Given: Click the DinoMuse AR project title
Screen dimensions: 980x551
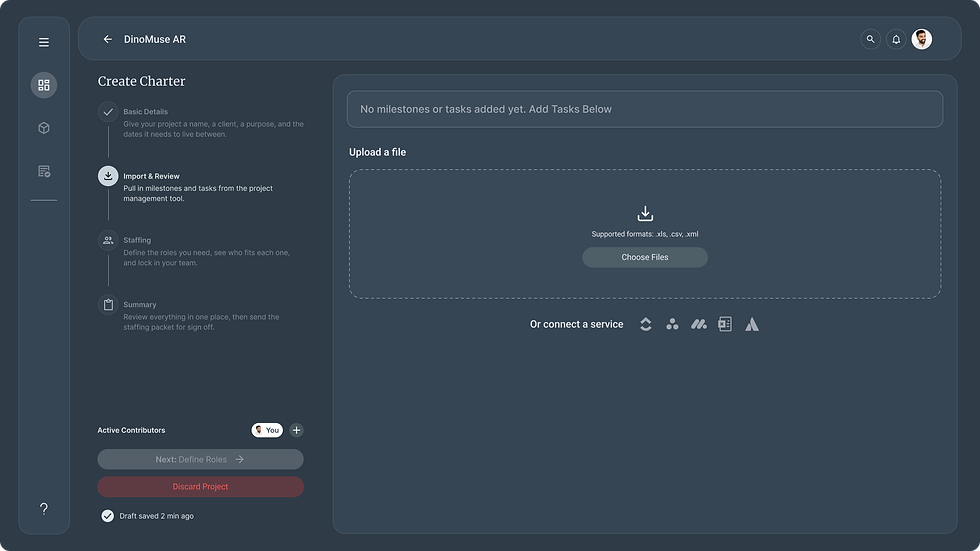Looking at the screenshot, I should (154, 39).
